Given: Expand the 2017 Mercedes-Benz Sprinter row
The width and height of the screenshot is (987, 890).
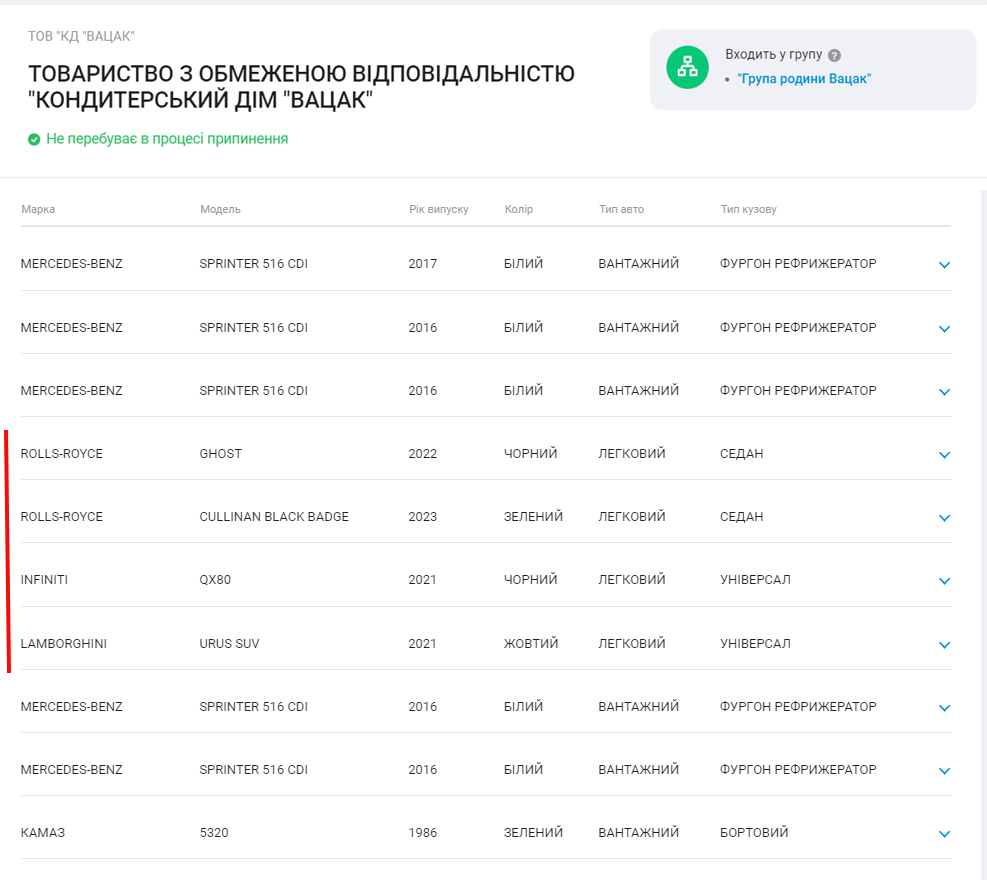Looking at the screenshot, I should pos(944,265).
